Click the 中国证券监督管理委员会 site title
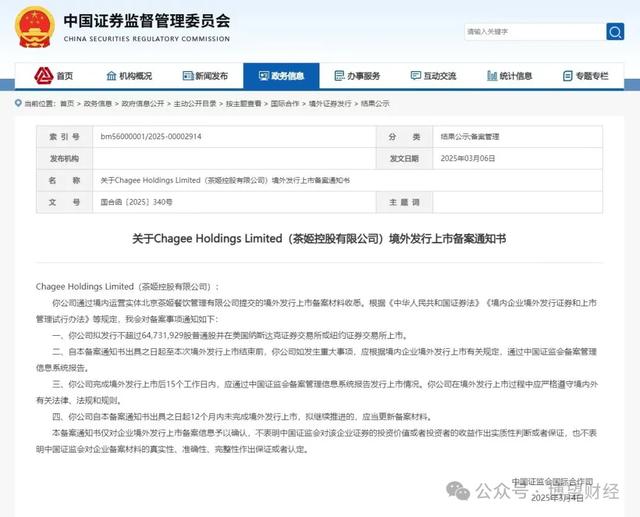640x517 pixels. coord(146,21)
